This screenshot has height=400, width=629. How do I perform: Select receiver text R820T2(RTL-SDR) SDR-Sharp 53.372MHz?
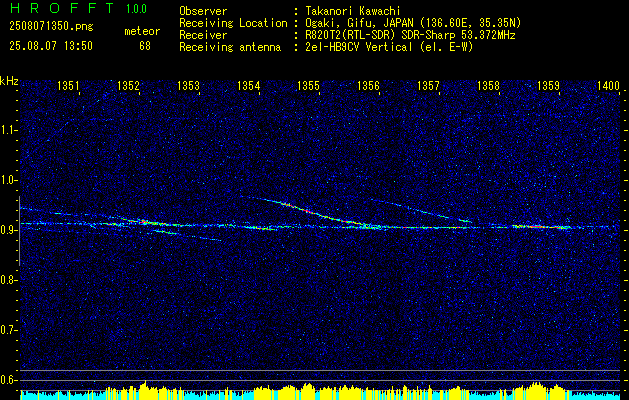click(410, 35)
